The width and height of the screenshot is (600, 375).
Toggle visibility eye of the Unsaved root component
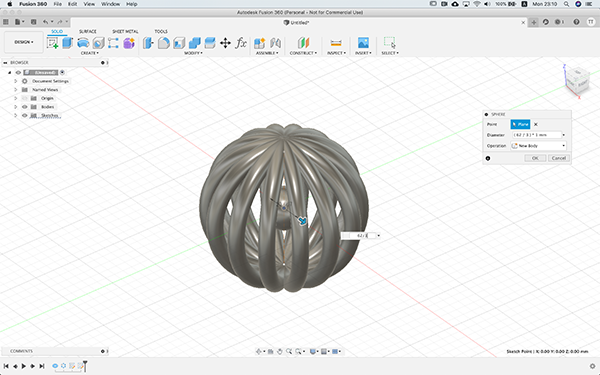(18, 72)
